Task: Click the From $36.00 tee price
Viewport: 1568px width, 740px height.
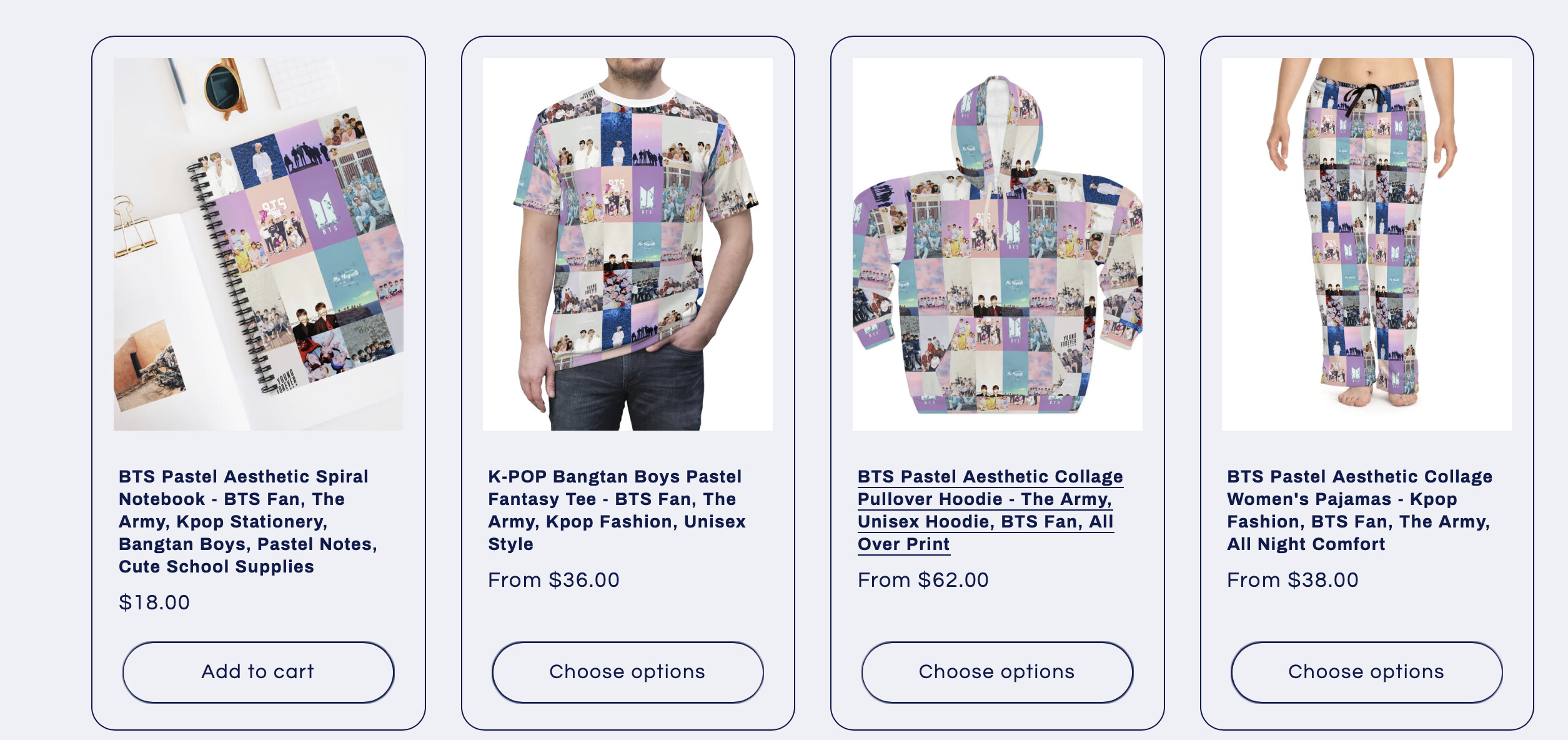Action: [553, 580]
